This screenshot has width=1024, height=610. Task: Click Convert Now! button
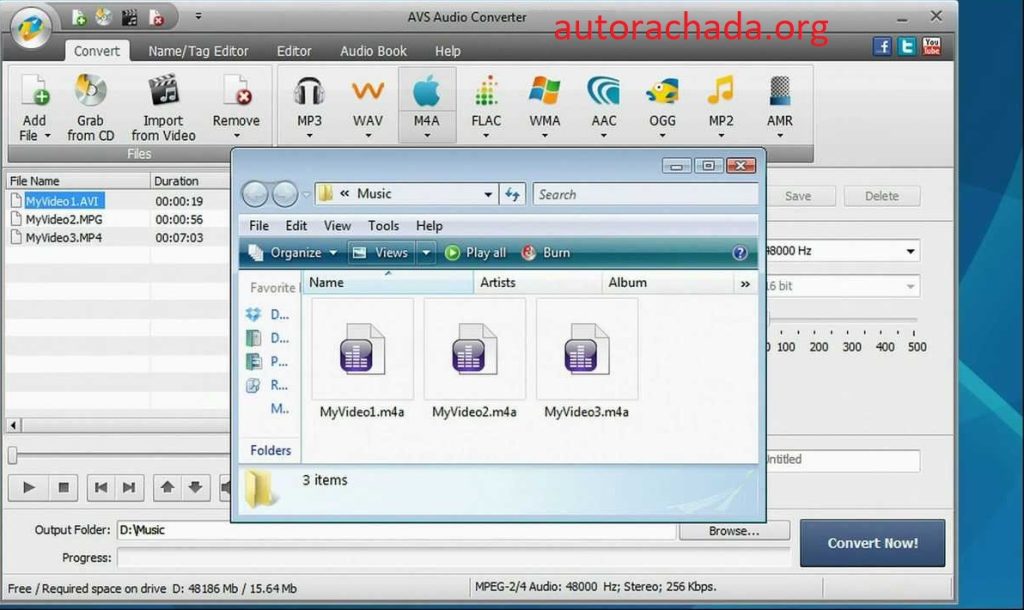872,543
